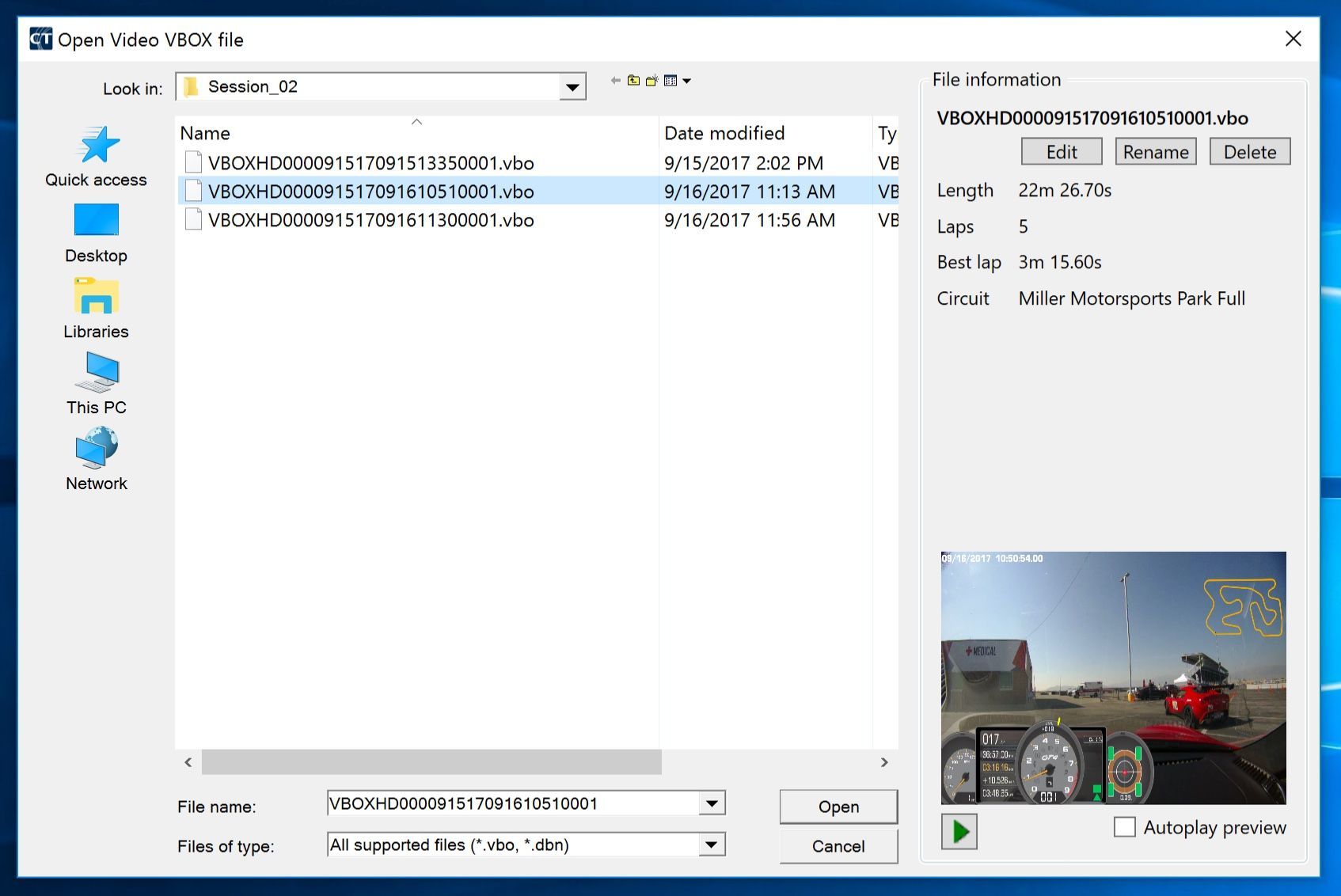Sort files by the Name column header
Screen dimensions: 1341x896
[x=205, y=133]
